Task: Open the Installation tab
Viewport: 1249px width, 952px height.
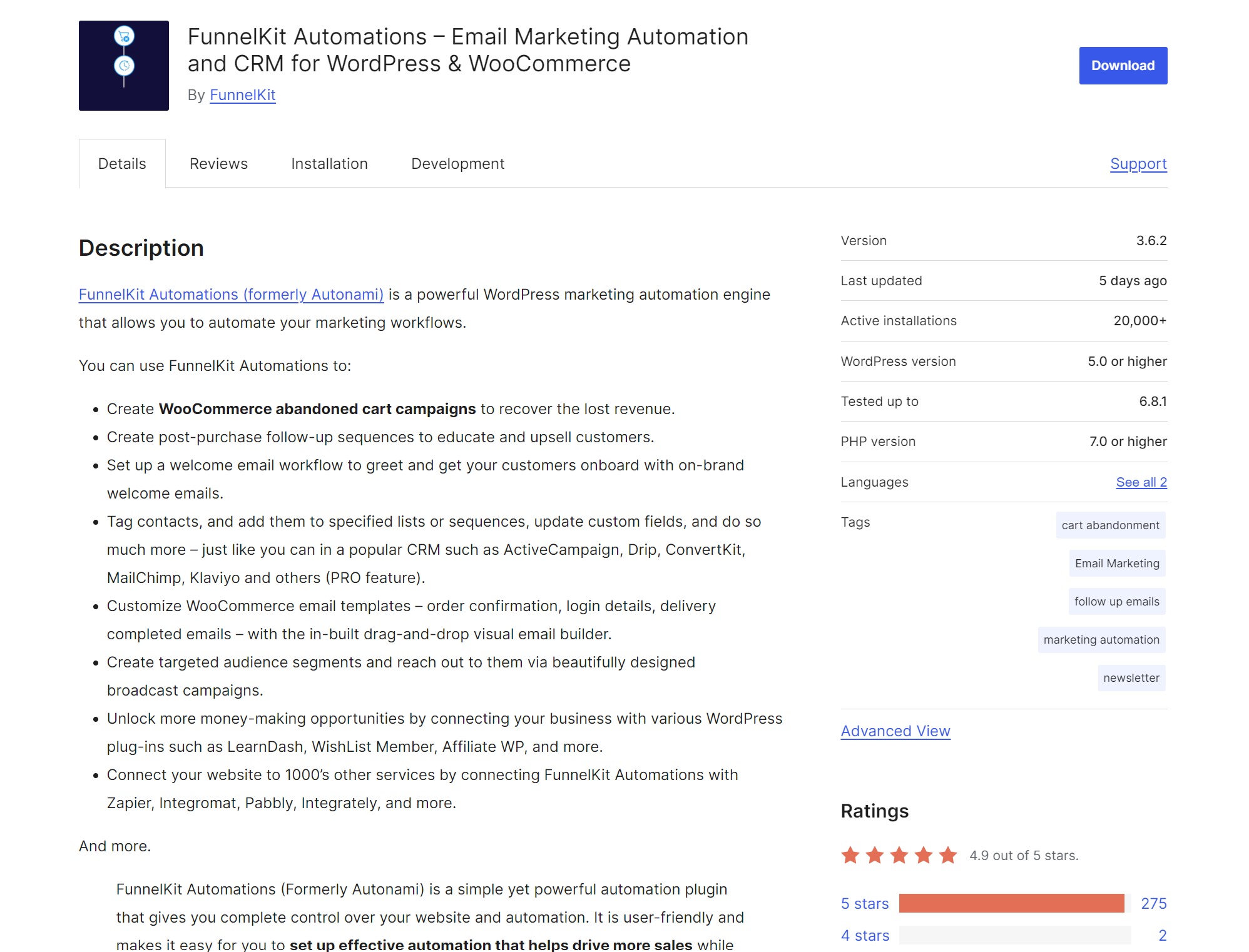Action: 329,164
